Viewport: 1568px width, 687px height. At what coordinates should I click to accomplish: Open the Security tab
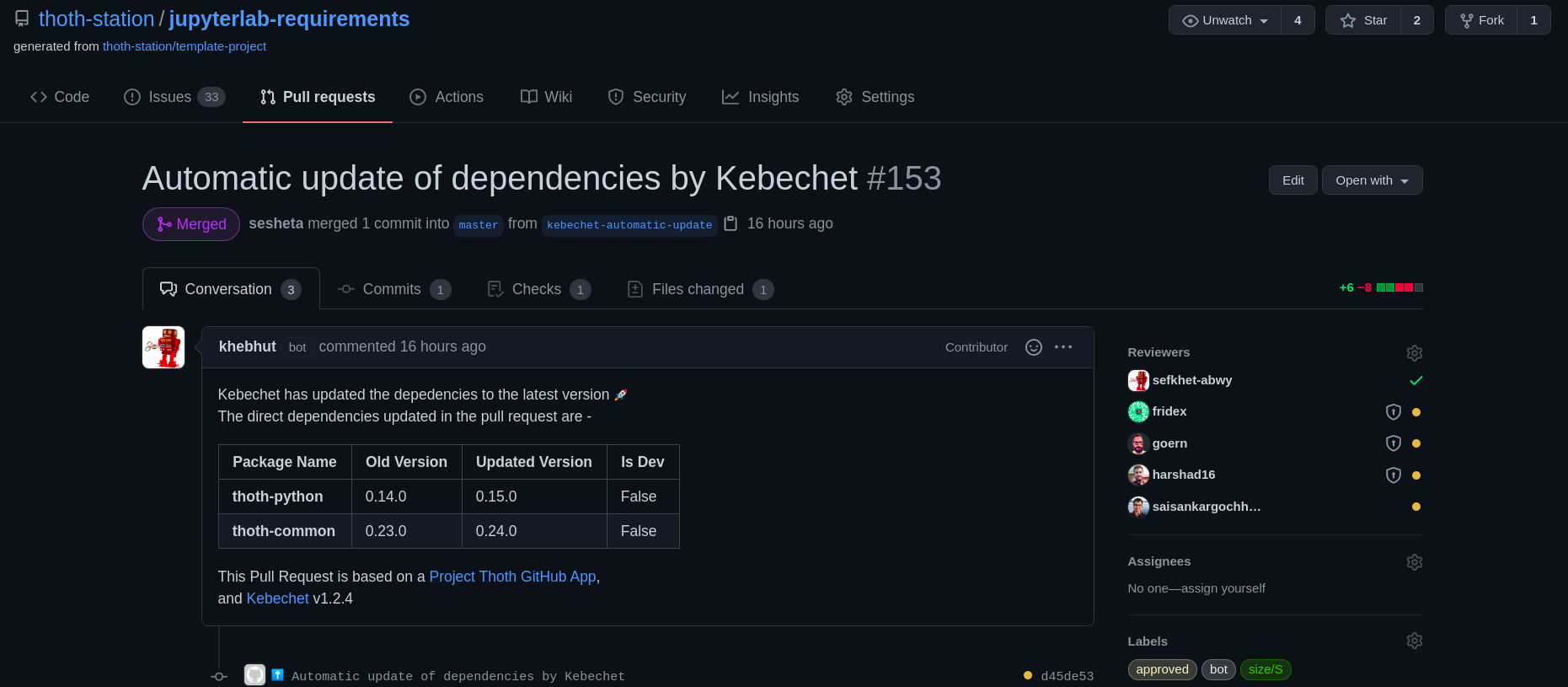pyautogui.click(x=647, y=97)
